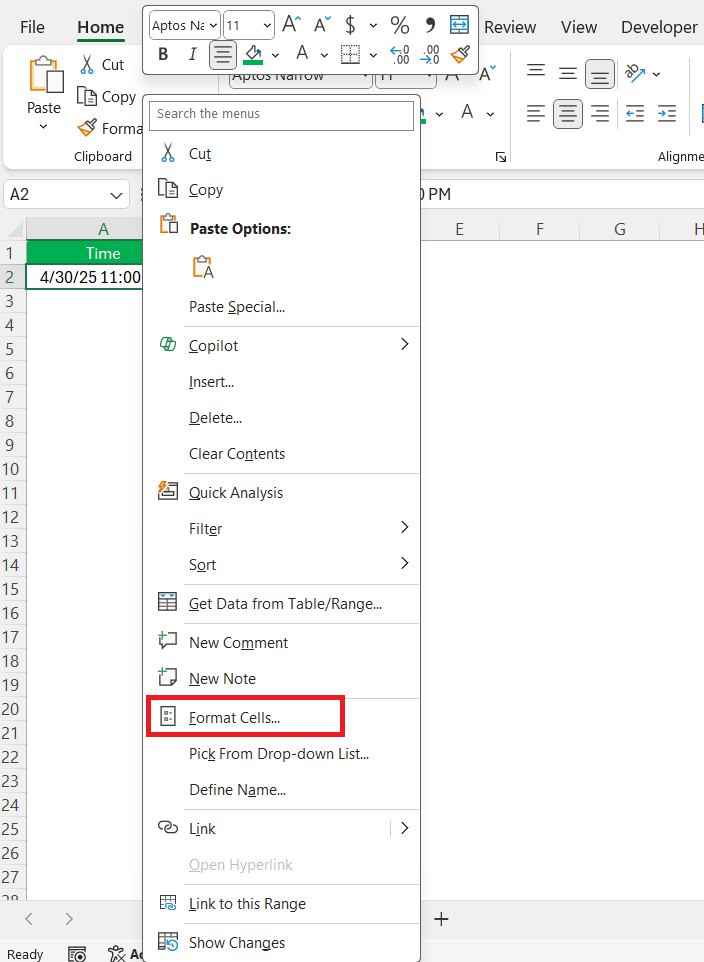Open Format Cells dialog from context menu
The image size is (704, 962).
(x=281, y=717)
